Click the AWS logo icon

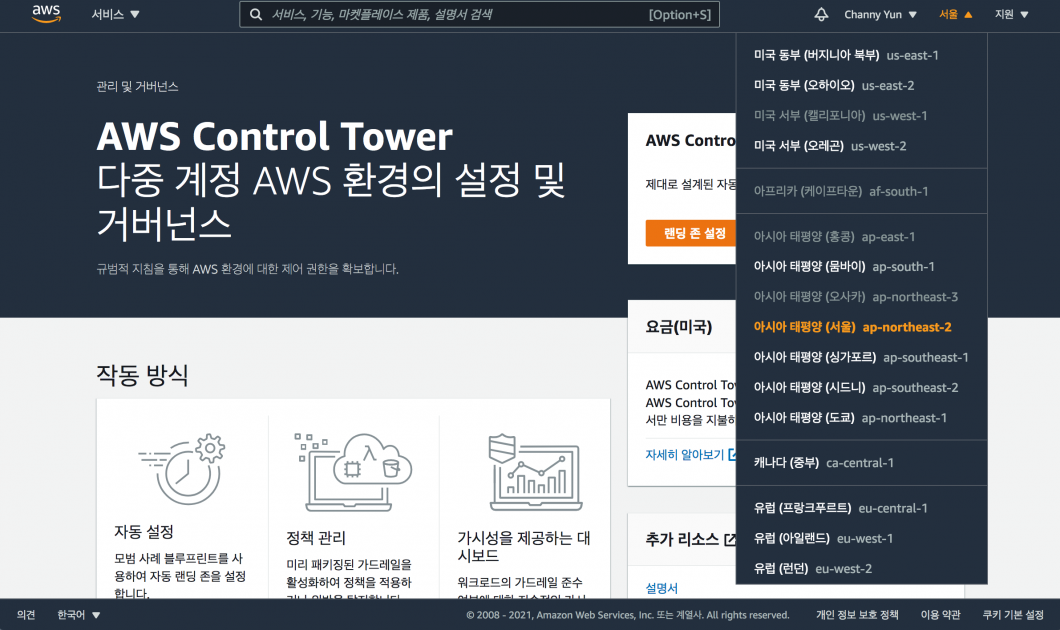click(x=46, y=14)
